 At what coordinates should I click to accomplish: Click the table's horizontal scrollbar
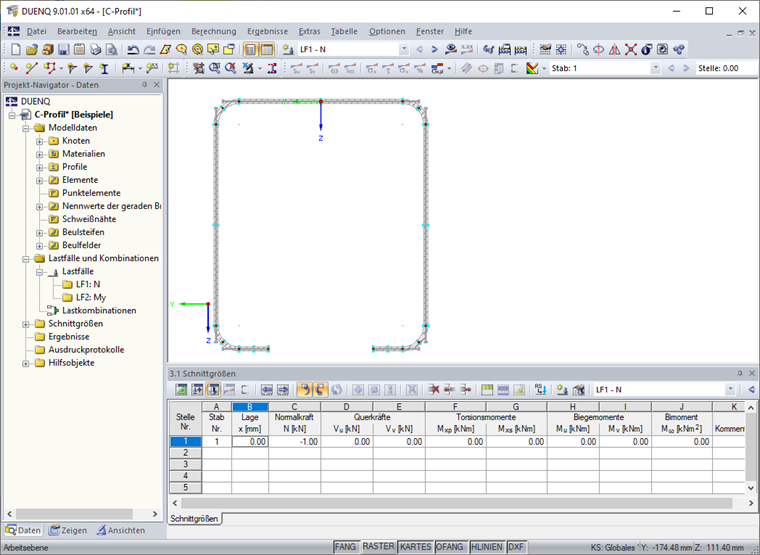tap(456, 503)
